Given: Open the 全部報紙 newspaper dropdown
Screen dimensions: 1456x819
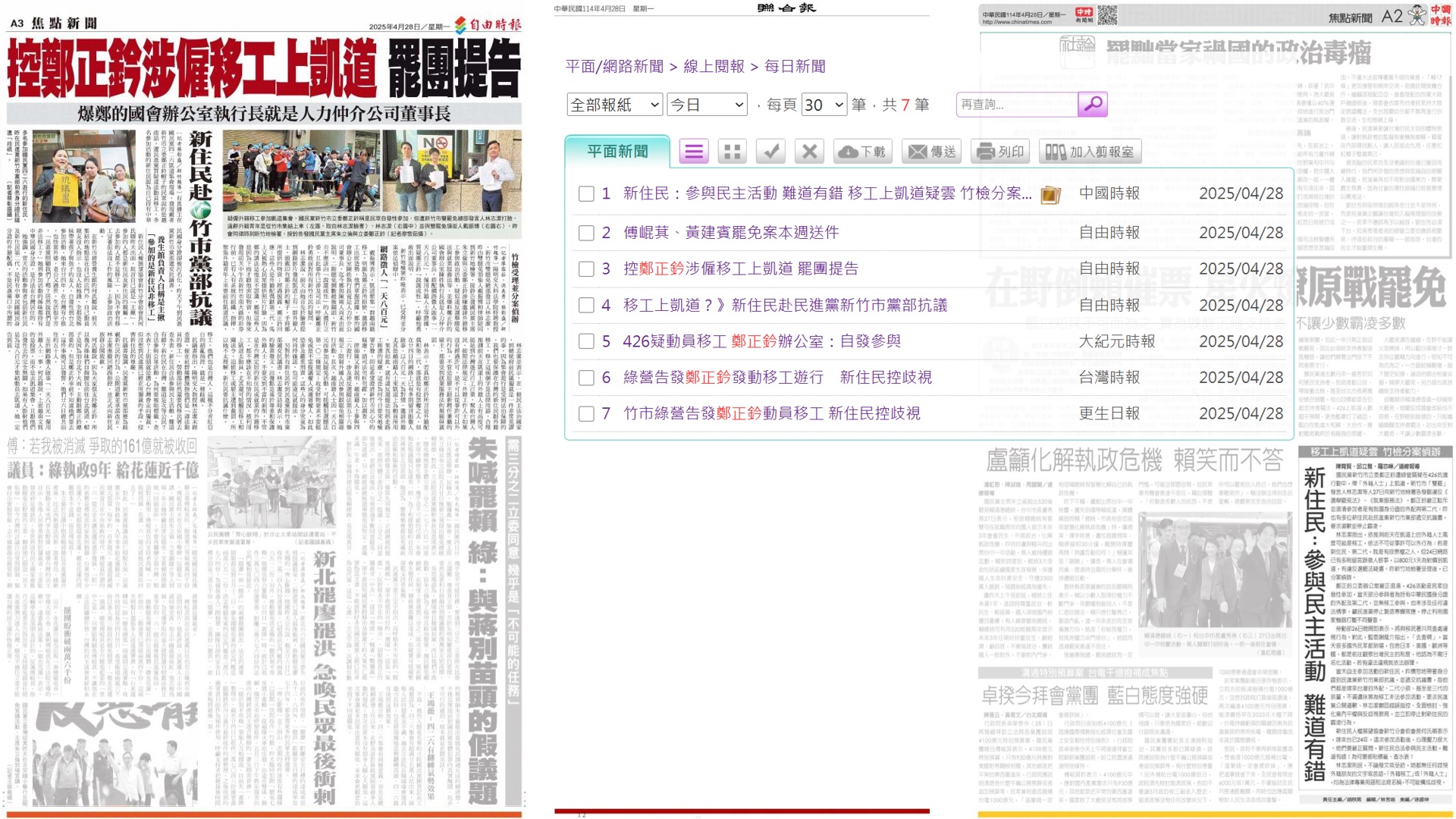Looking at the screenshot, I should click(615, 105).
